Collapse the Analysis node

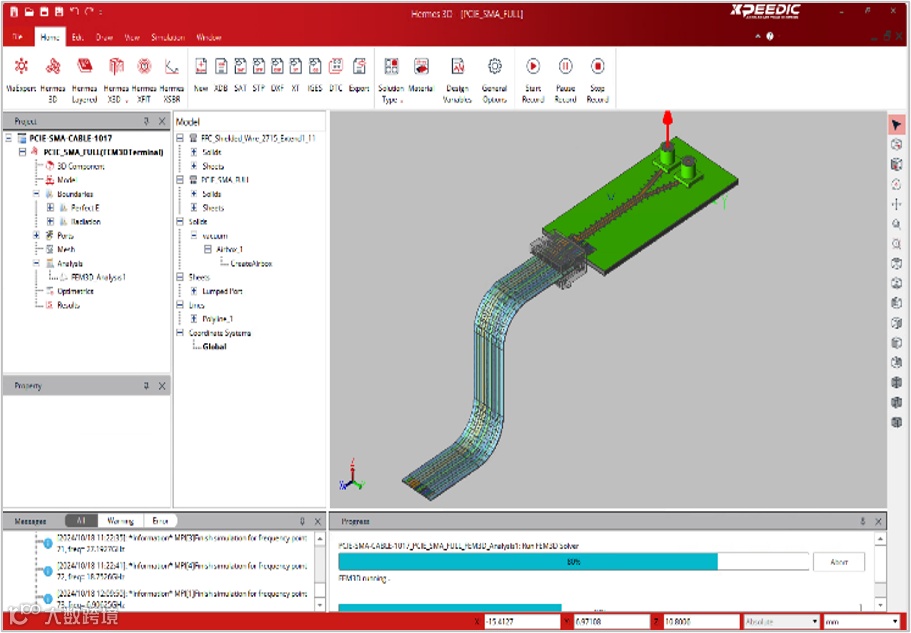click(36, 264)
